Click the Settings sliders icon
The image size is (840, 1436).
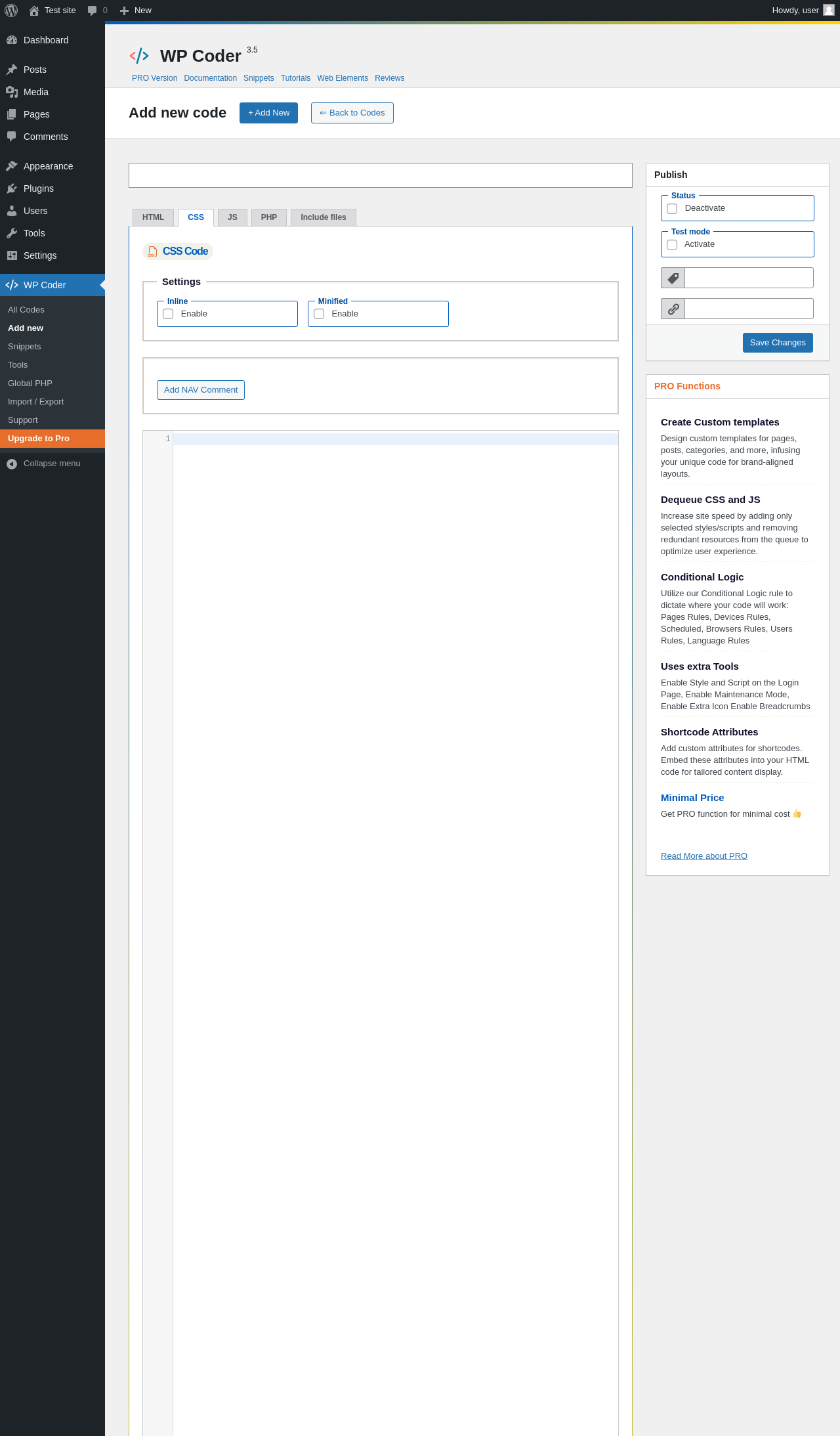point(12,255)
